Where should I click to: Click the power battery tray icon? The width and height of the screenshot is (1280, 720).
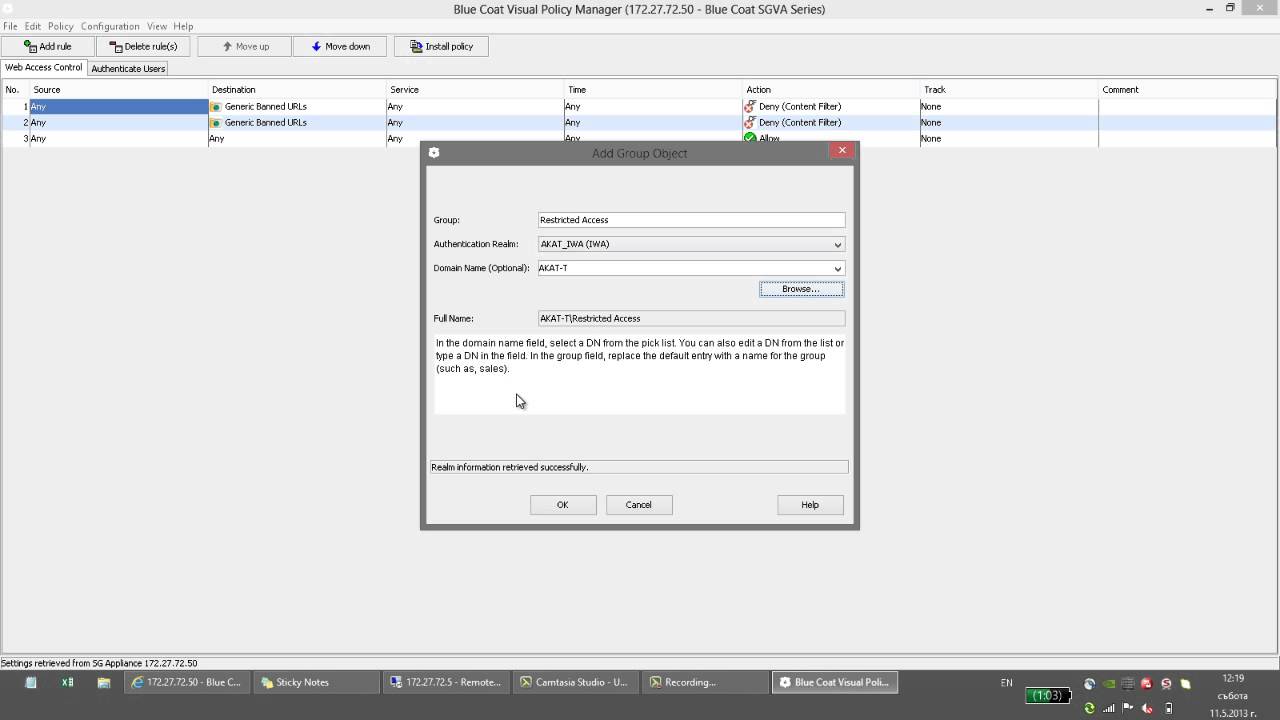coord(1168,708)
